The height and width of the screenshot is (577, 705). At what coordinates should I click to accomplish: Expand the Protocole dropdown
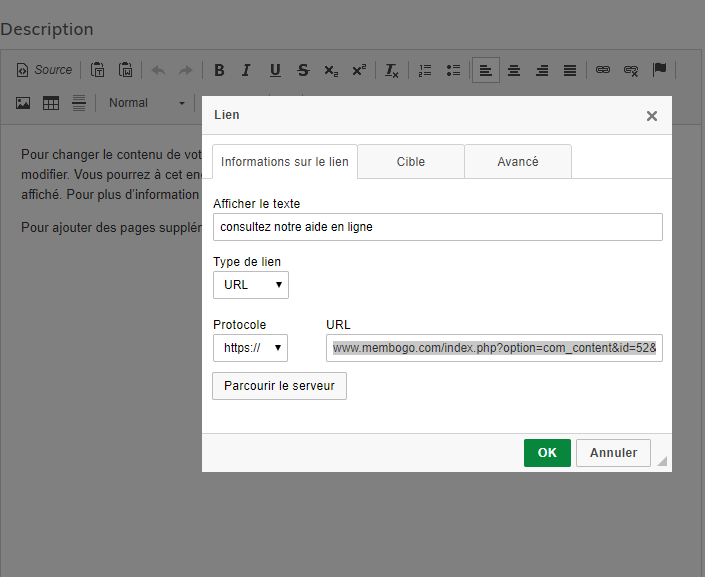pos(251,348)
